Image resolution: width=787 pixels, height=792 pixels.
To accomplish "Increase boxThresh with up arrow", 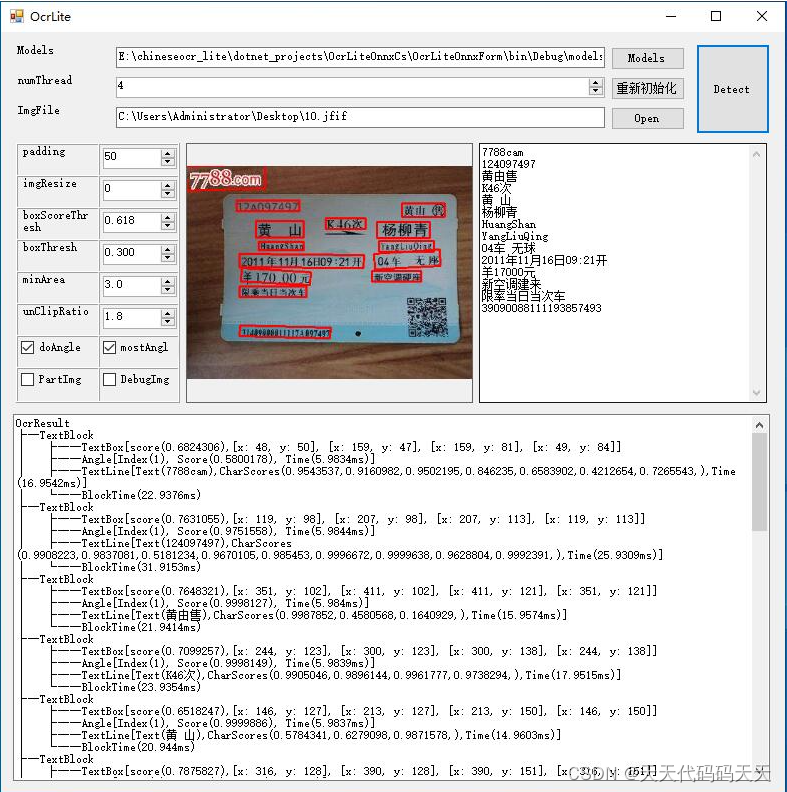I will point(168,249).
